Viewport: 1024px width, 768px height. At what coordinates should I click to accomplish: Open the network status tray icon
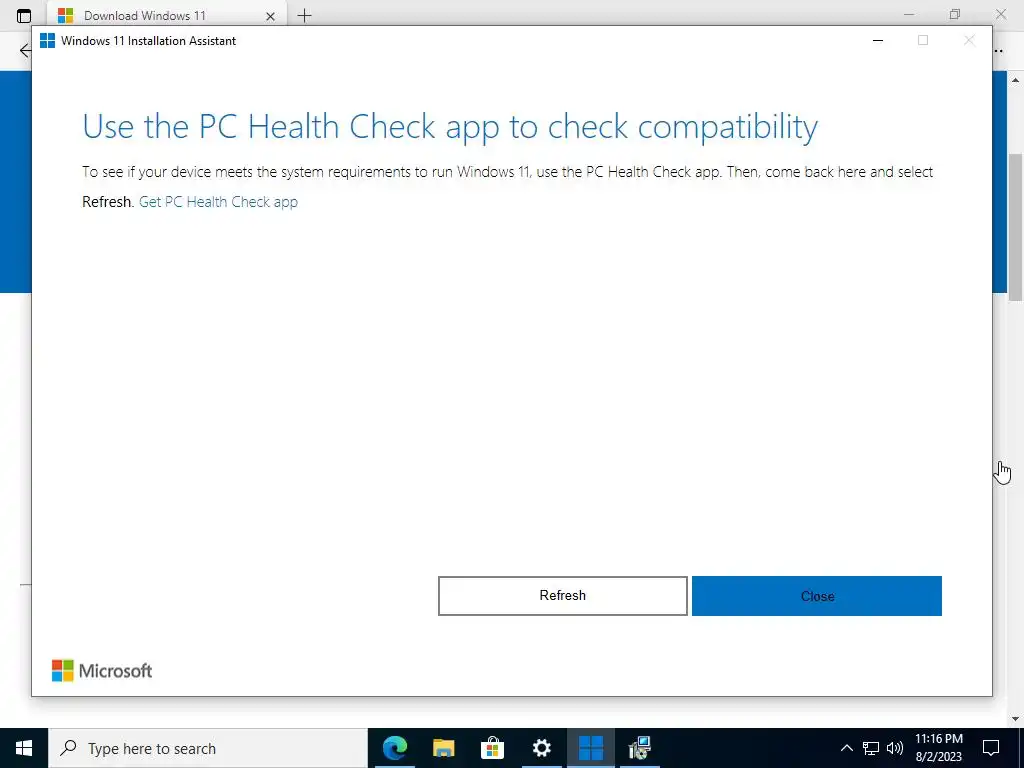tap(871, 748)
